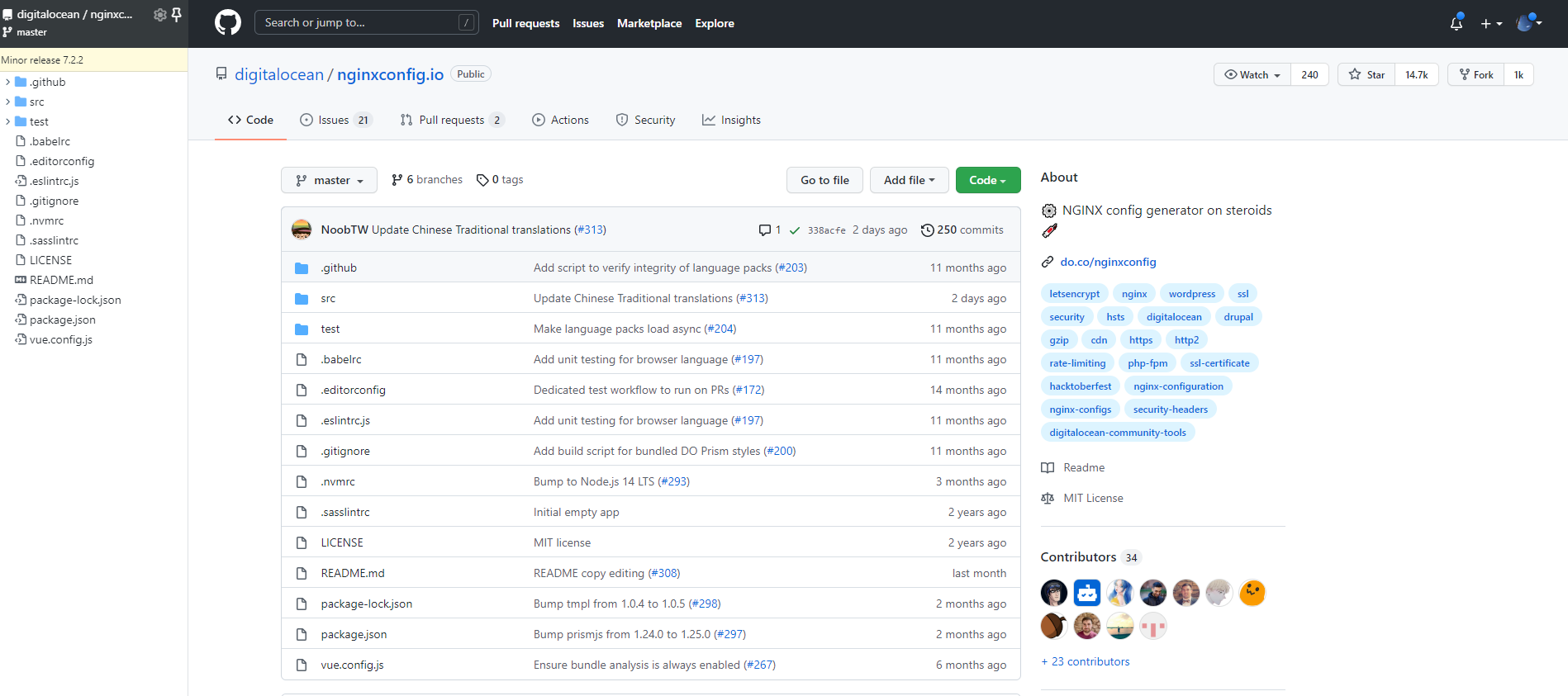Click the hacktoberfest topic tag

click(x=1081, y=386)
